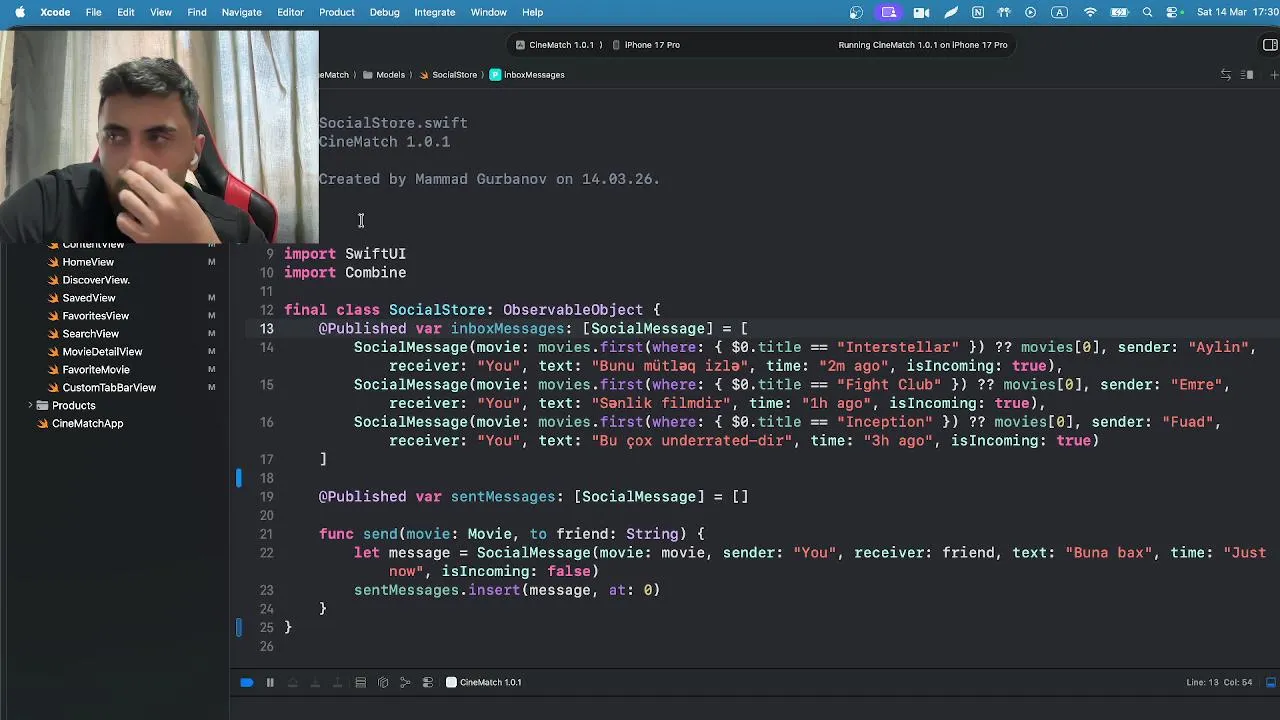This screenshot has height=720, width=1280.
Task: Toggle breakpoints in the debug bar
Action: pos(246,682)
